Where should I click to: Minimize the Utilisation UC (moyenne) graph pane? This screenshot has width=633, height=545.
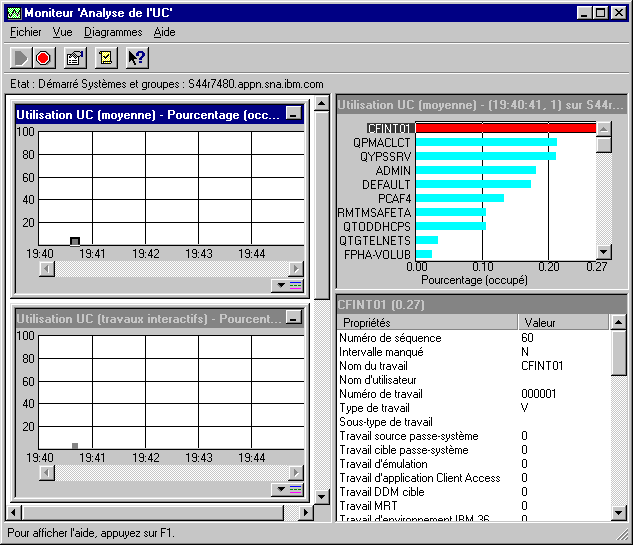click(x=293, y=113)
